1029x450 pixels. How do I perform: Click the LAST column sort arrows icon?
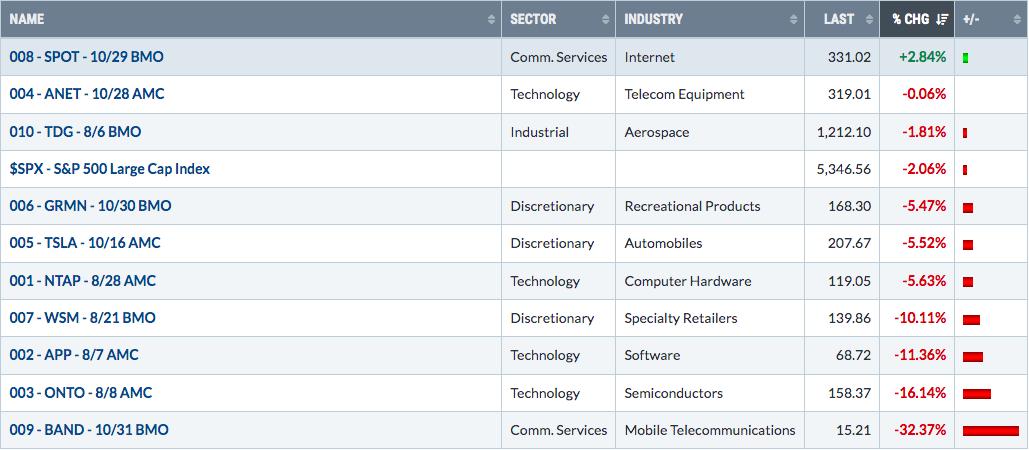pos(870,20)
